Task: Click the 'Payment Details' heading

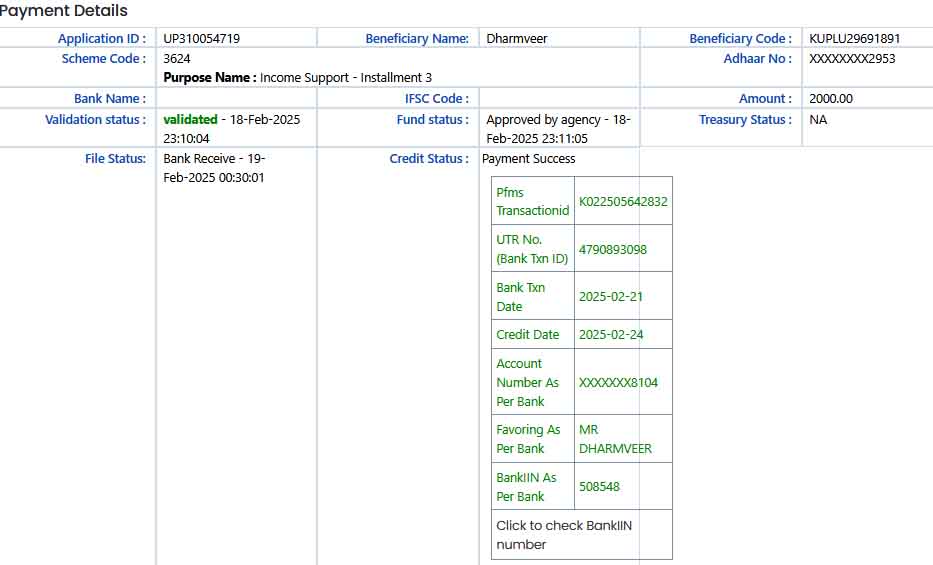Action: [x=64, y=11]
